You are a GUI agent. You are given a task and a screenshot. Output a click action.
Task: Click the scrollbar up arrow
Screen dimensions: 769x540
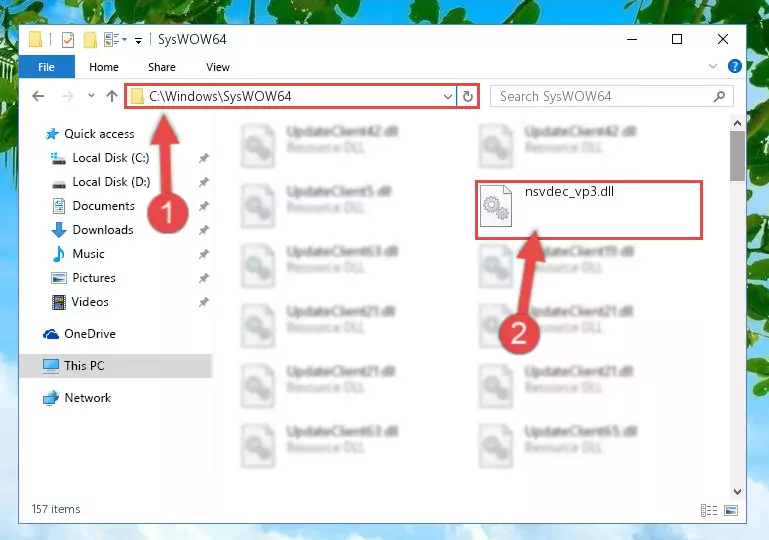coord(737,124)
